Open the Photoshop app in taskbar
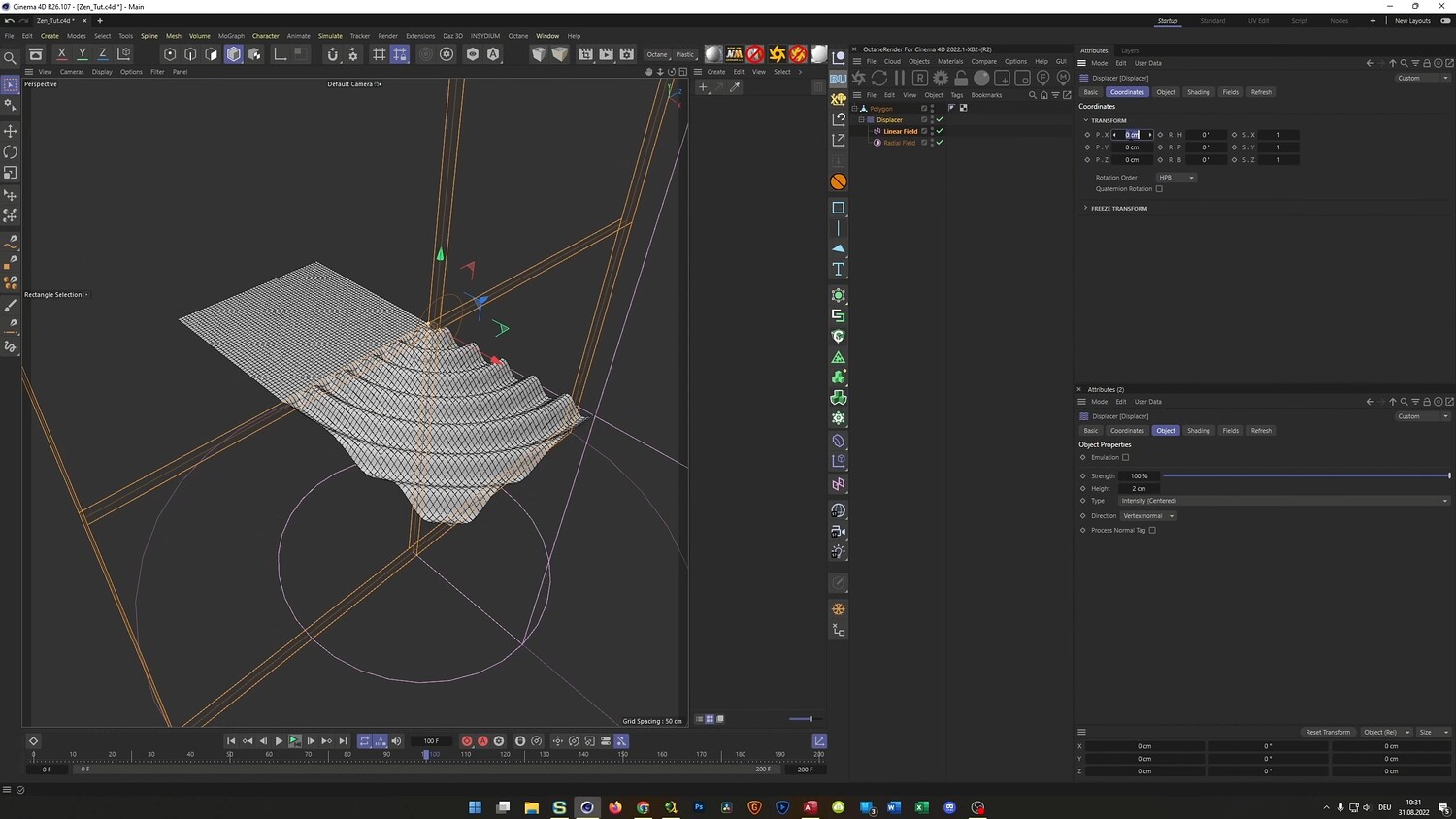Screen dimensions: 1456x819 699,807
